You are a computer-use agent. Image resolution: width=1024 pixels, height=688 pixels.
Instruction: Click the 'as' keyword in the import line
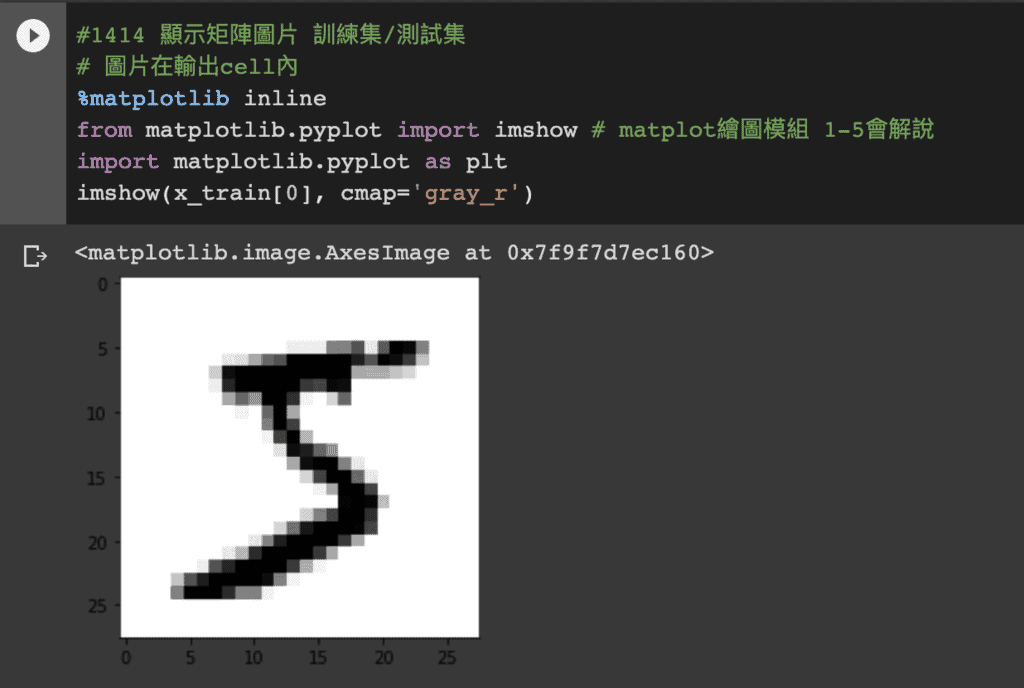(438, 162)
